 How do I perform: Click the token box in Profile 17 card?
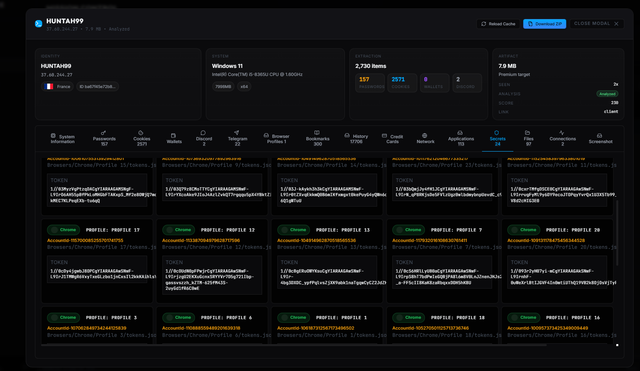[97, 270]
